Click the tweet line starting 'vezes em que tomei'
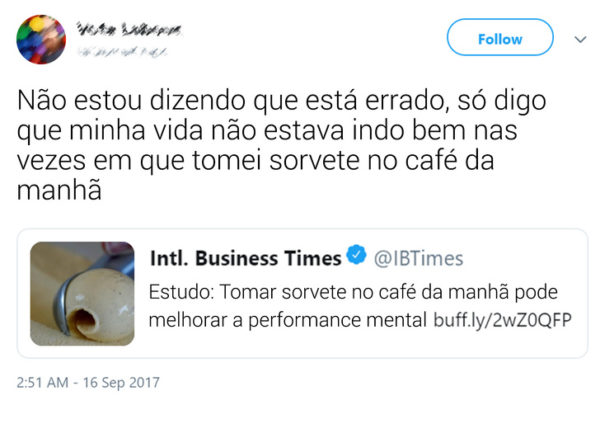The height and width of the screenshot is (424, 600). [255, 161]
